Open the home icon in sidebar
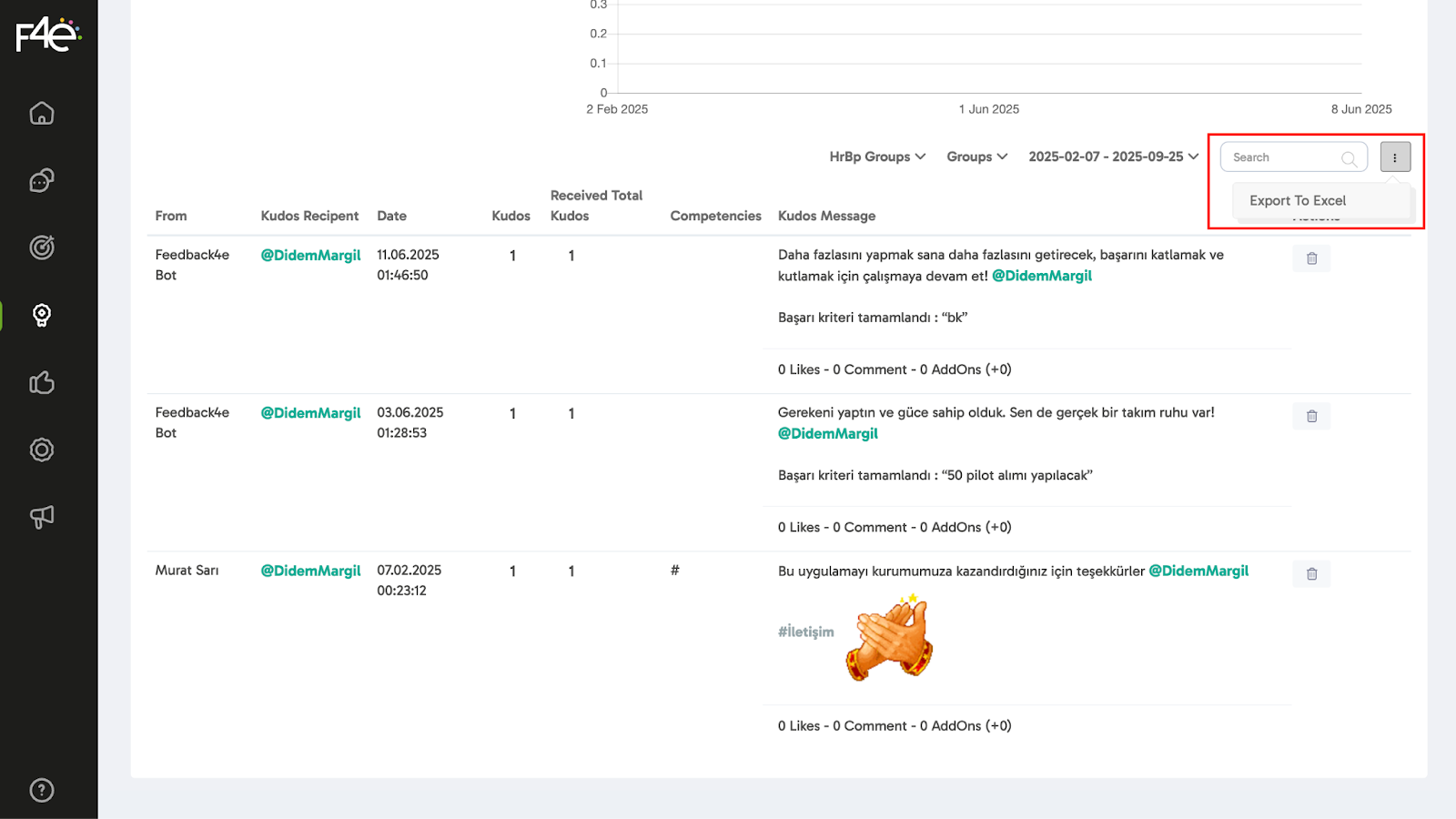The height and width of the screenshot is (819, 1456). 42,114
